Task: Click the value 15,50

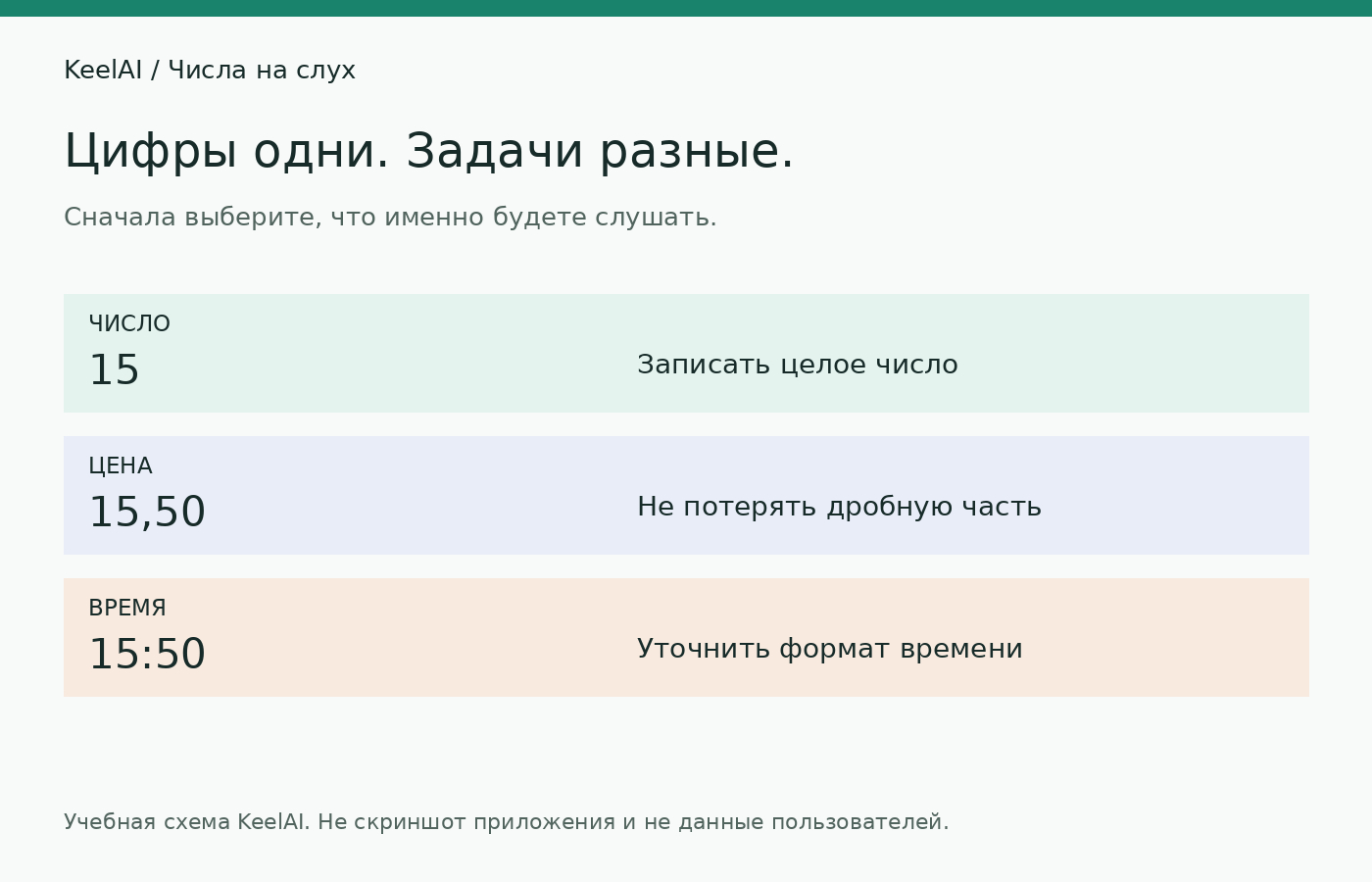Action: (147, 513)
